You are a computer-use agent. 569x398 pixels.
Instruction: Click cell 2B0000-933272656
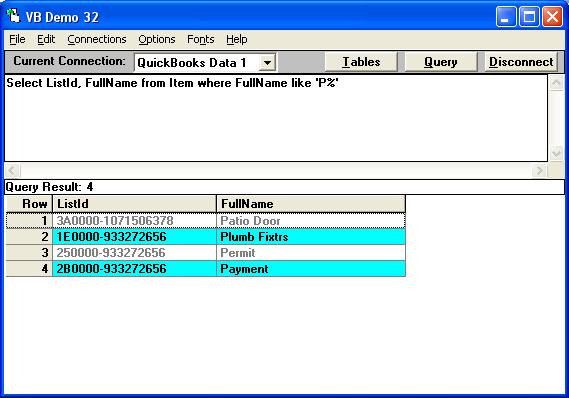(x=135, y=268)
